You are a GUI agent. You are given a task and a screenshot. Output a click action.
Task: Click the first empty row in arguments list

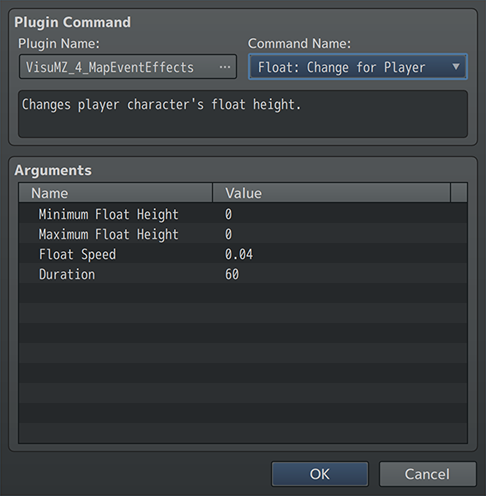coord(243,293)
